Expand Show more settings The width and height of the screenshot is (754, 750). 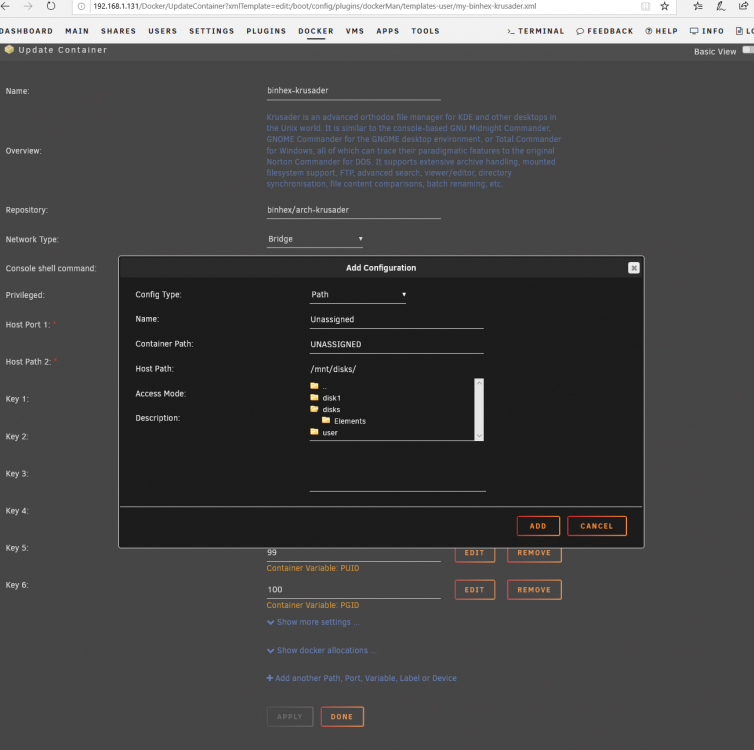tap(313, 622)
